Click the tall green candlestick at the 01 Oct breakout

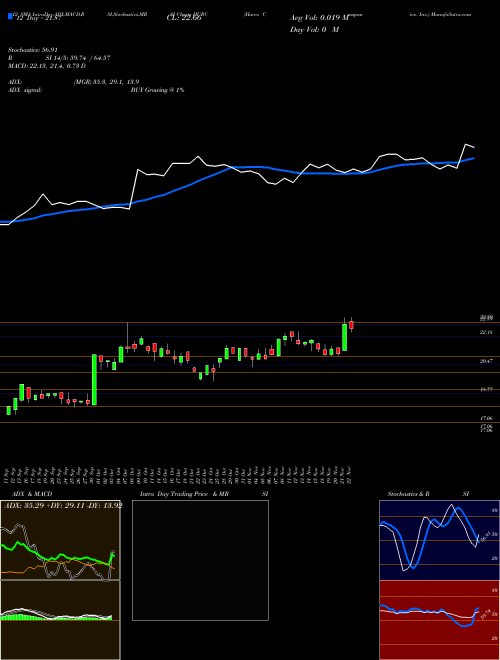coord(94,380)
